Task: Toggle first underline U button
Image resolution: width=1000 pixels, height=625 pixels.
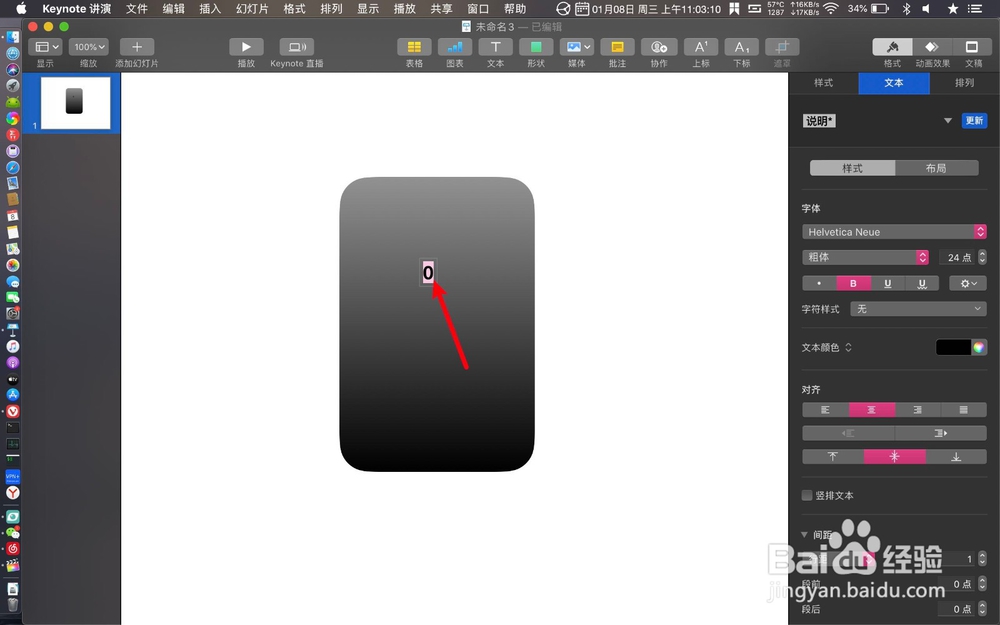Action: coord(887,283)
